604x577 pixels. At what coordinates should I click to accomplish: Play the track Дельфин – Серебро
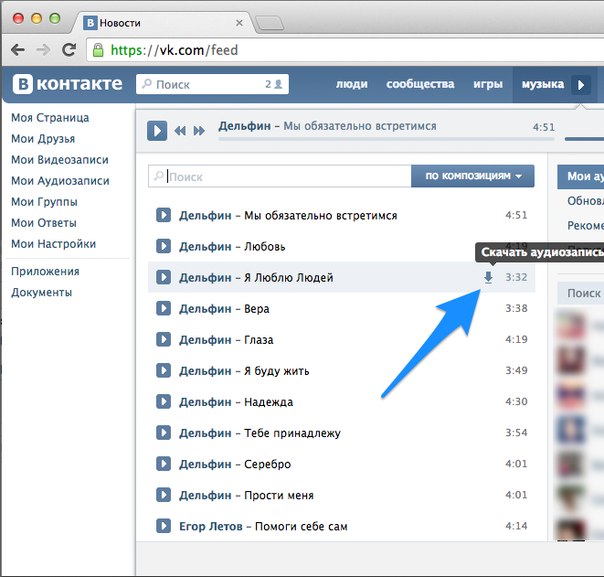[163, 463]
